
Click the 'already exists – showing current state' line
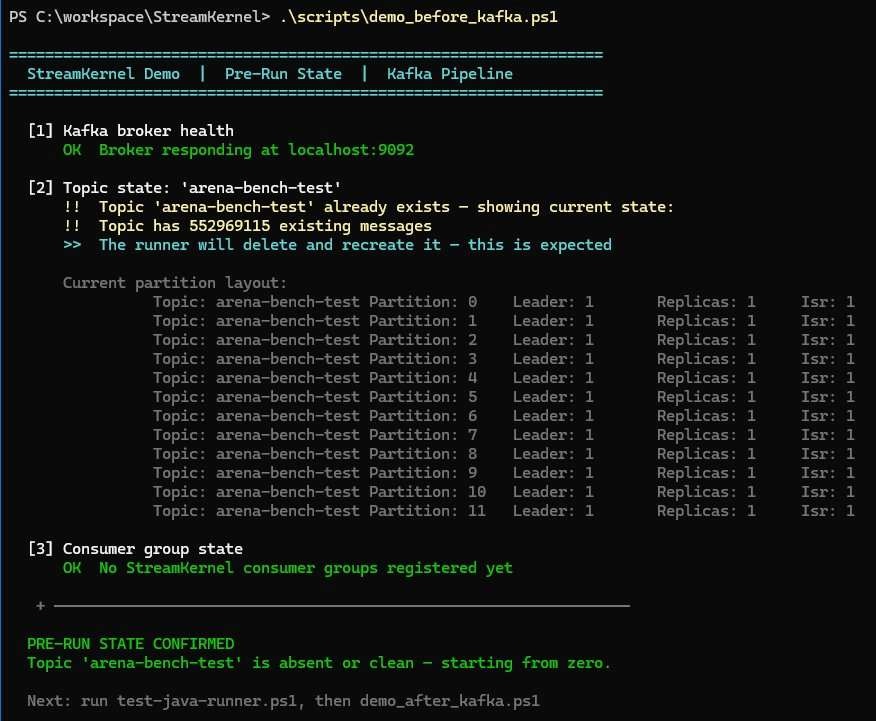(369, 207)
